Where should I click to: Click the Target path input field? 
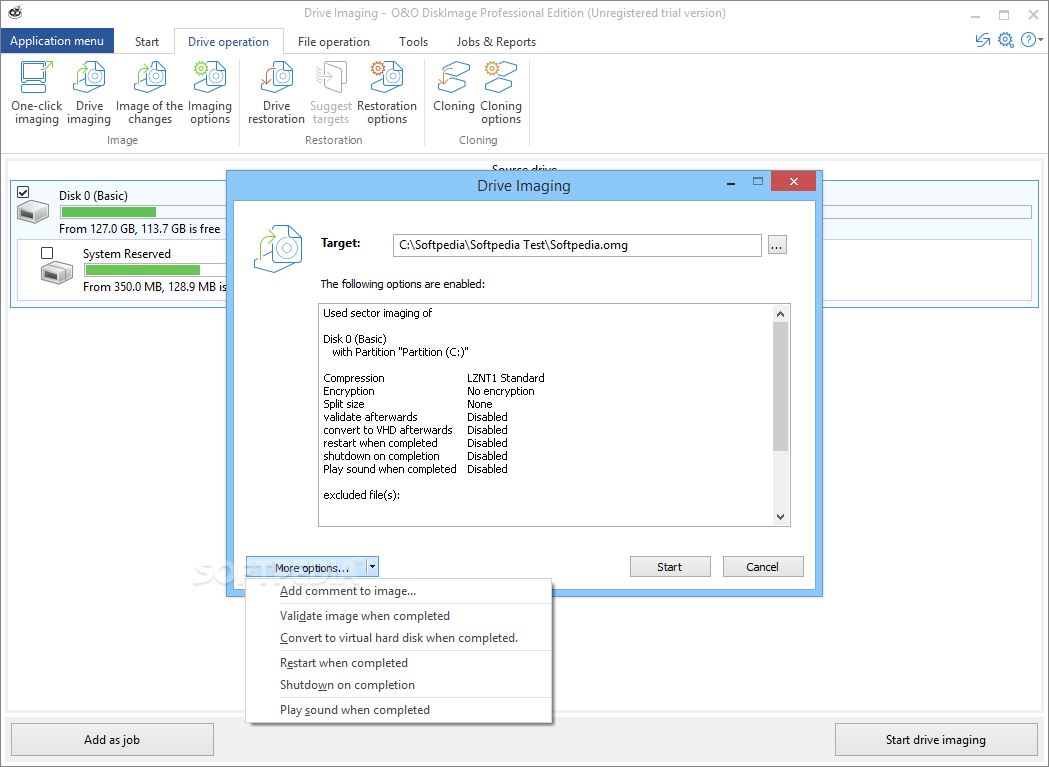coord(577,245)
